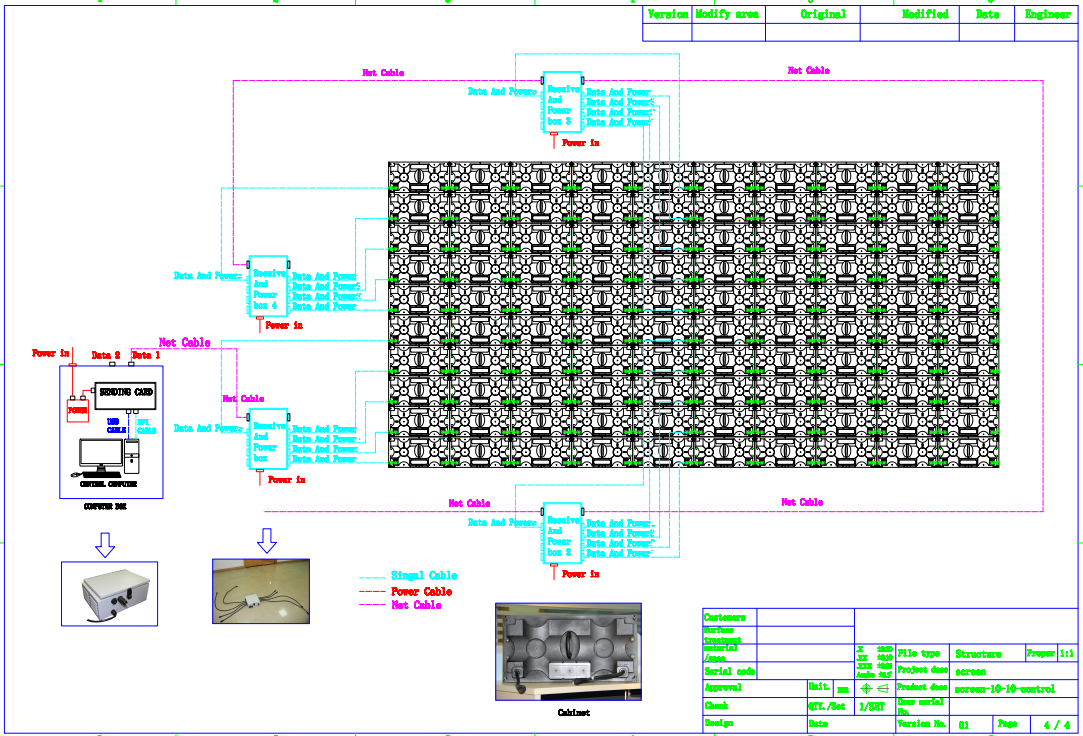Select the Data 1 port label

[x=146, y=355]
